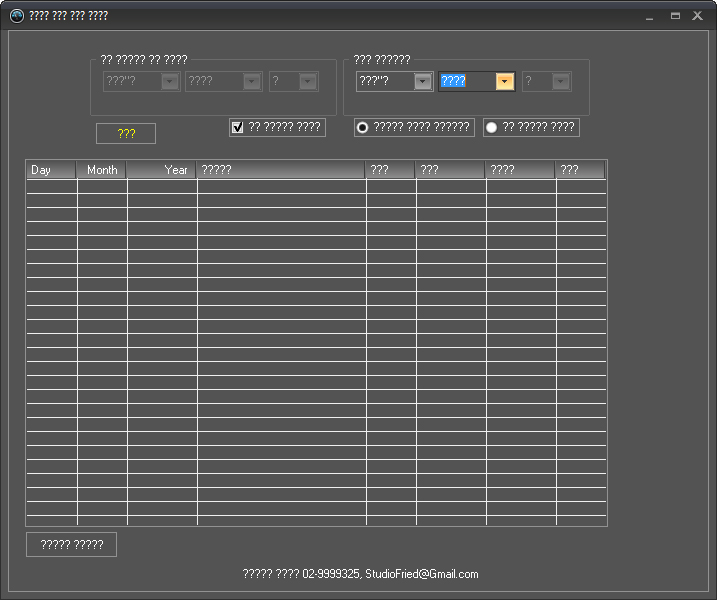Click the application icon in the title bar
717x600 pixels.
coord(16,15)
